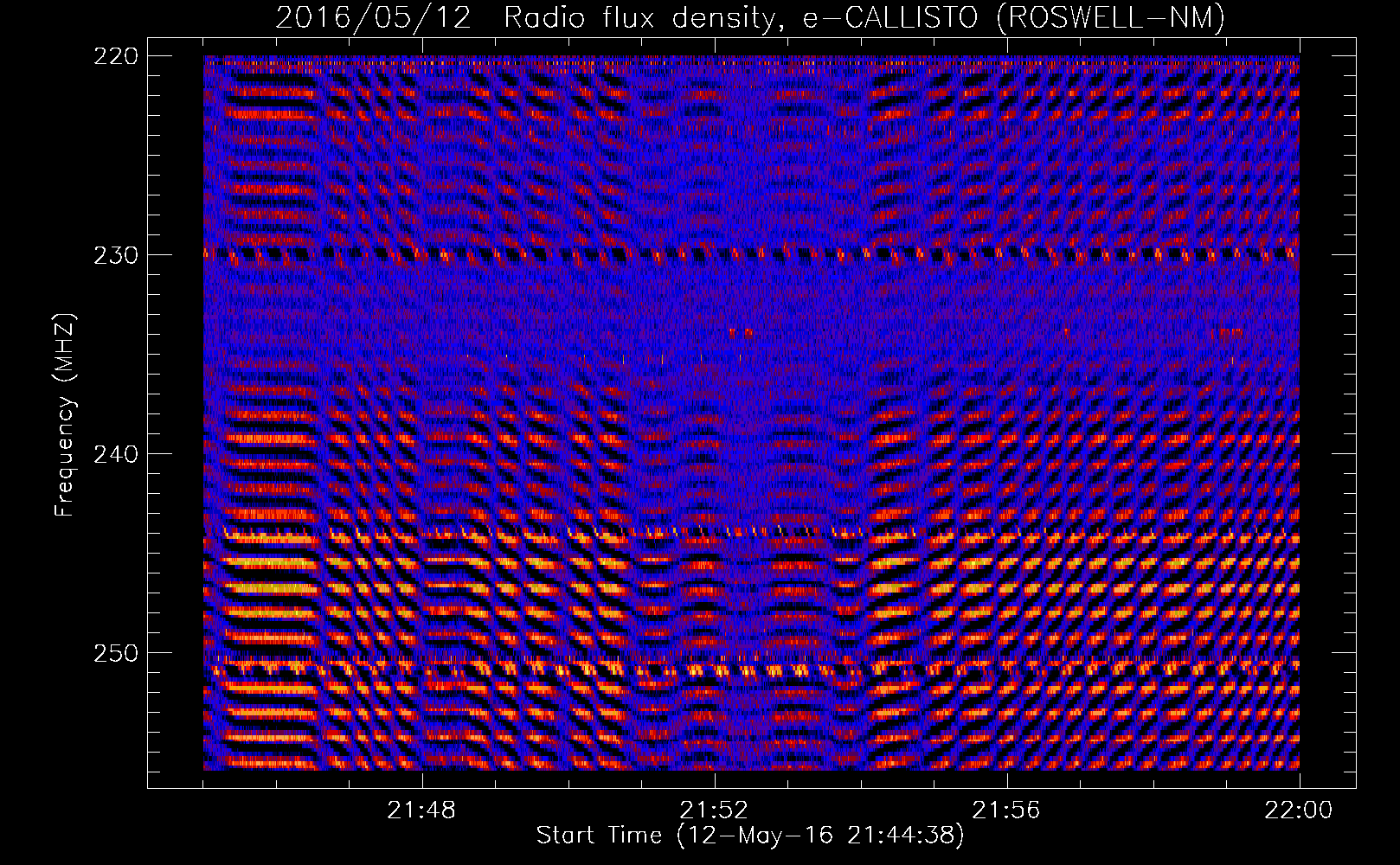The image size is (1400, 865).
Task: Click the 250 frequency tick label
Action: click(115, 653)
